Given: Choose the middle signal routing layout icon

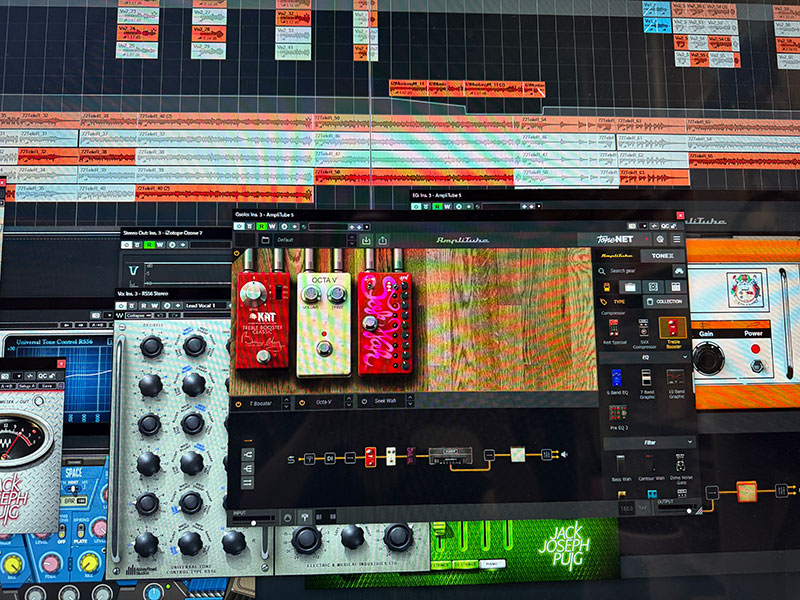Looking at the screenshot, I should point(247,468).
